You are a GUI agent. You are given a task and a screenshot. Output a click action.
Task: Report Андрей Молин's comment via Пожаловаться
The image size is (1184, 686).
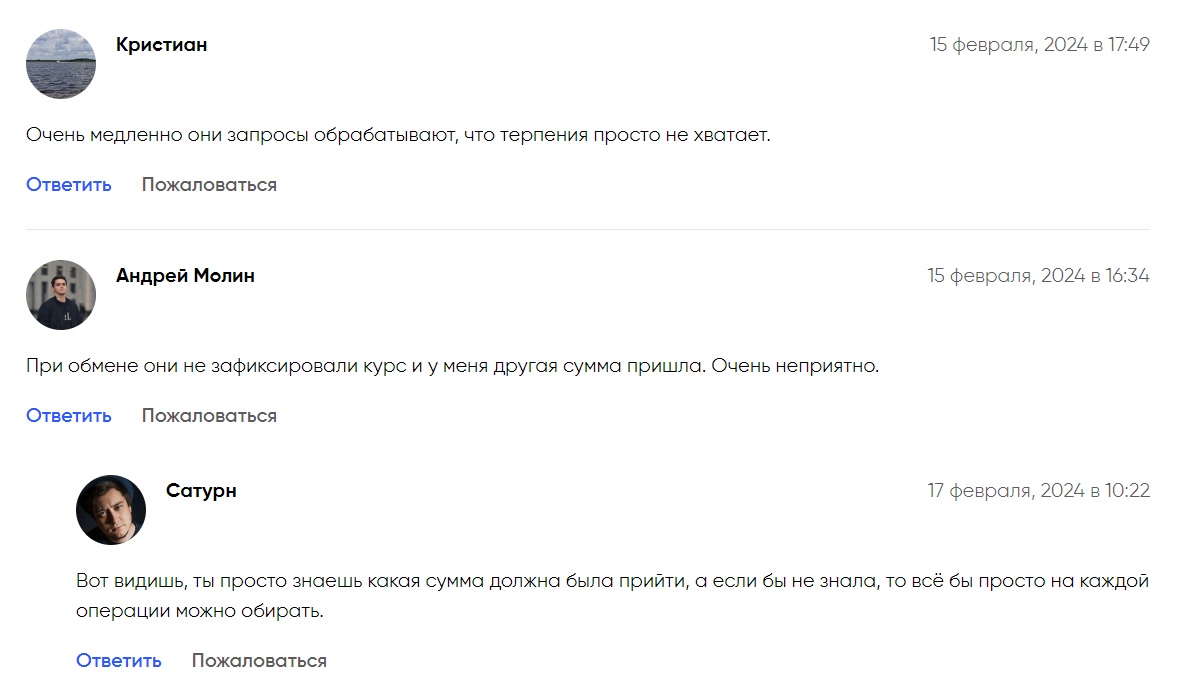(209, 416)
